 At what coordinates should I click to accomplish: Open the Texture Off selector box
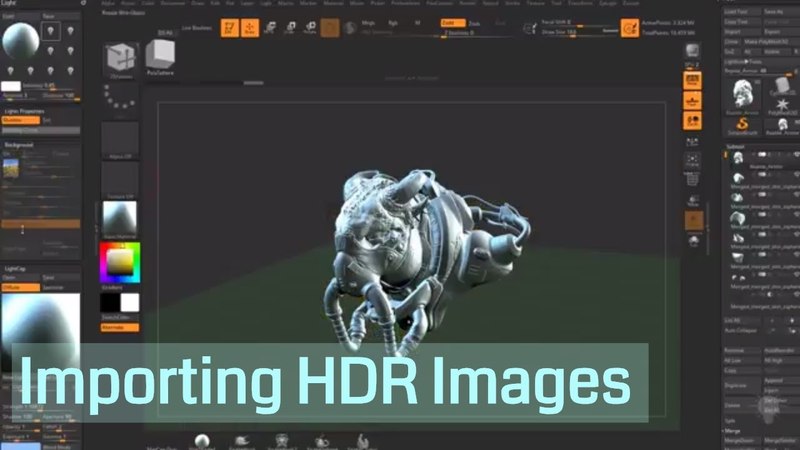pos(120,180)
